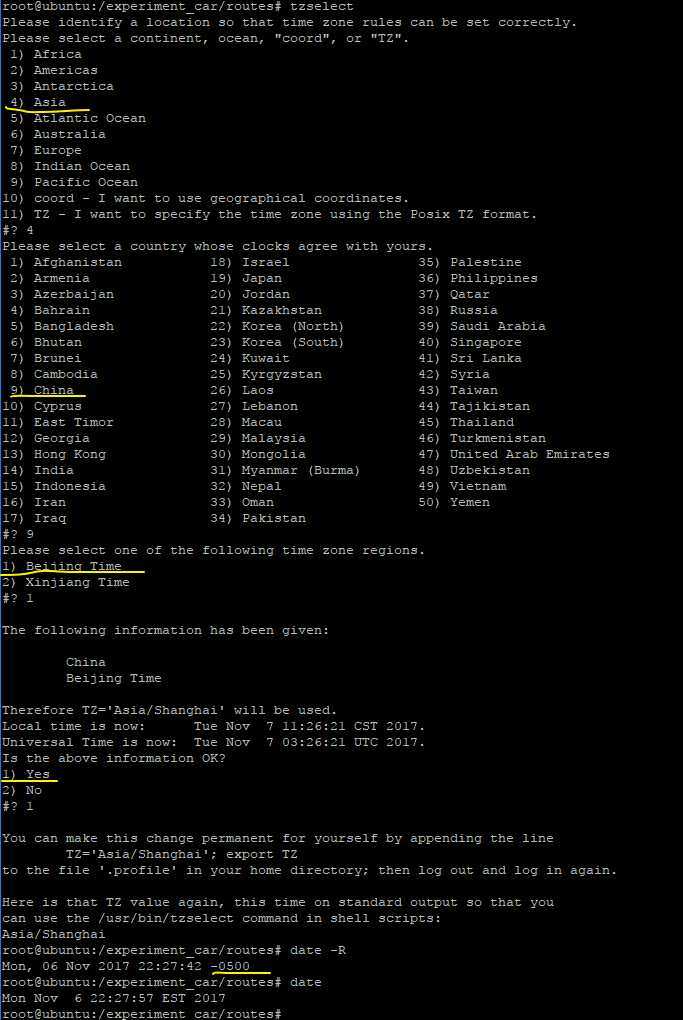Click the 'date -R' command text
This screenshot has height=1020, width=683.
point(318,950)
